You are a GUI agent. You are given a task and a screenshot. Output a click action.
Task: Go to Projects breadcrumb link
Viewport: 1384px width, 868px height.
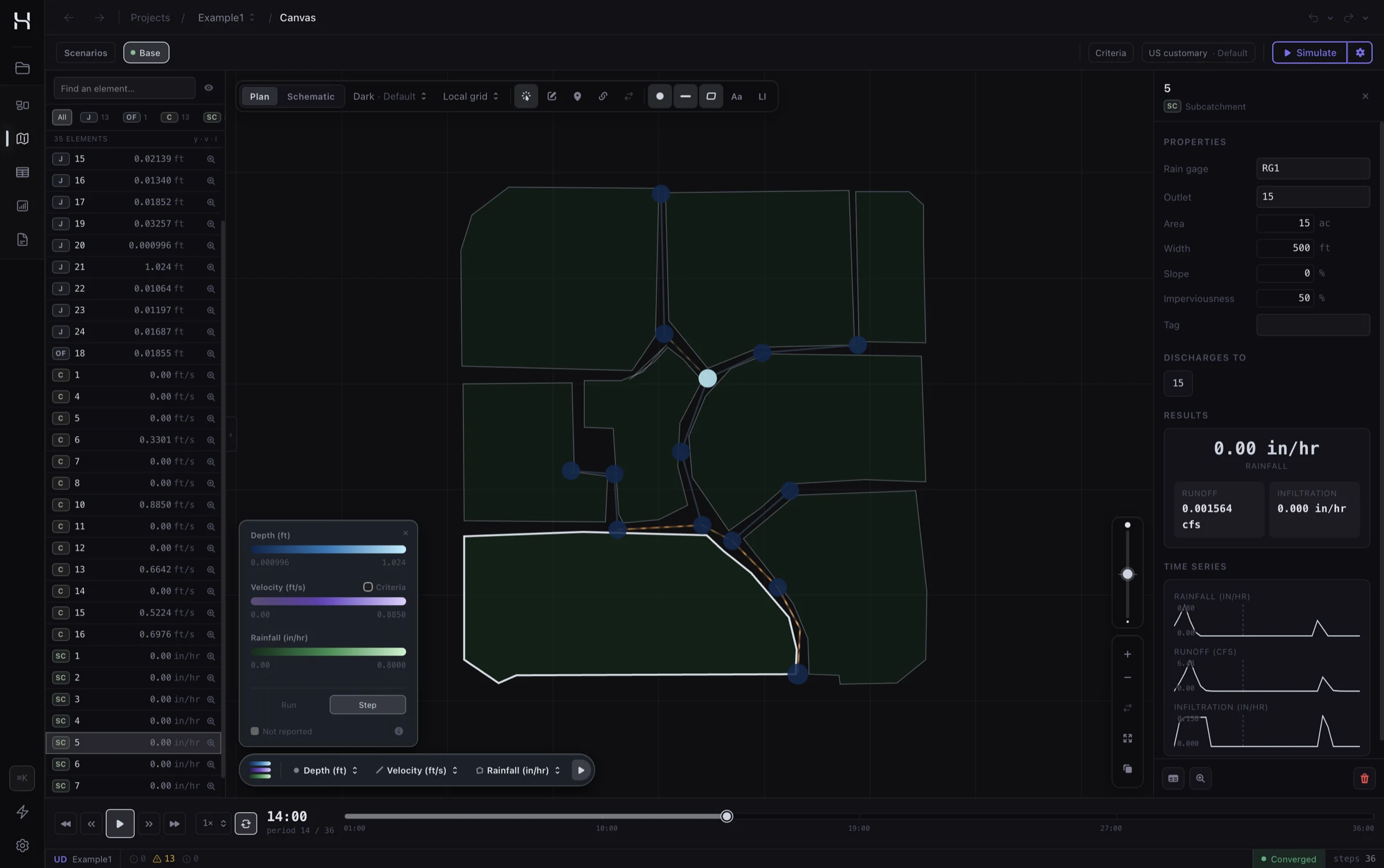pyautogui.click(x=150, y=18)
